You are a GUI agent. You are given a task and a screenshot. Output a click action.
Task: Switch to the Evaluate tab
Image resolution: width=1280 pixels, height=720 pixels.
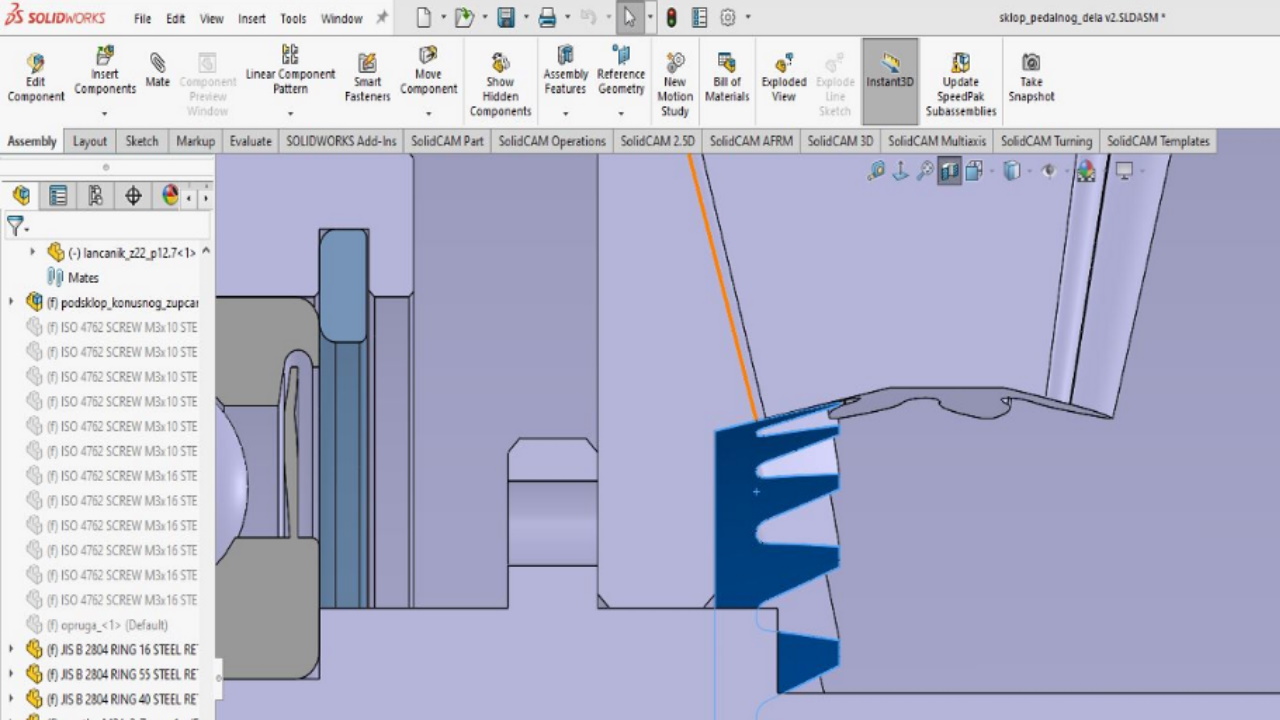coord(250,141)
